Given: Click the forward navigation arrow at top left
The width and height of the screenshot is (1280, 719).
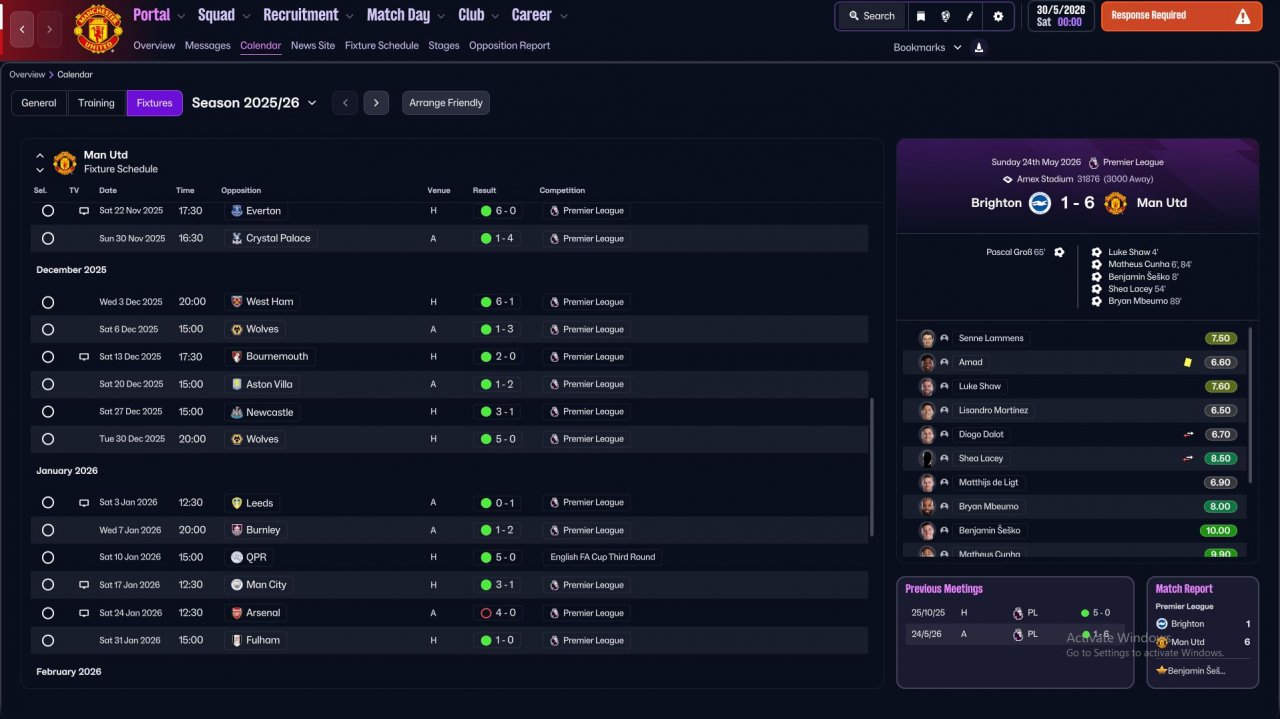Looking at the screenshot, I should click(49, 29).
